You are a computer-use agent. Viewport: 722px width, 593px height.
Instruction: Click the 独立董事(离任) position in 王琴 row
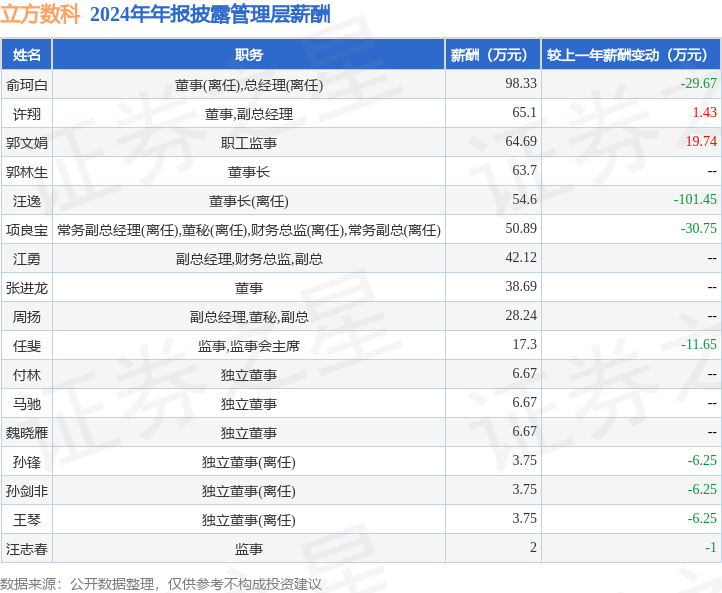(x=249, y=520)
